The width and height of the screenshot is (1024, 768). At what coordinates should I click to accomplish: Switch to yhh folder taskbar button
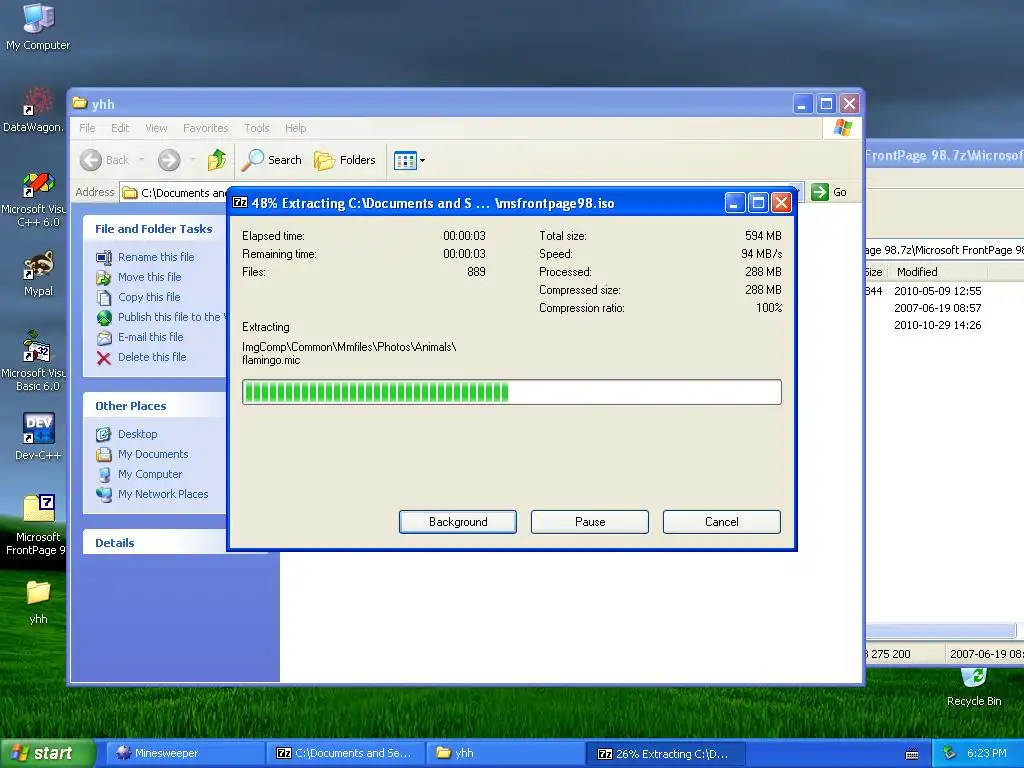coord(505,753)
